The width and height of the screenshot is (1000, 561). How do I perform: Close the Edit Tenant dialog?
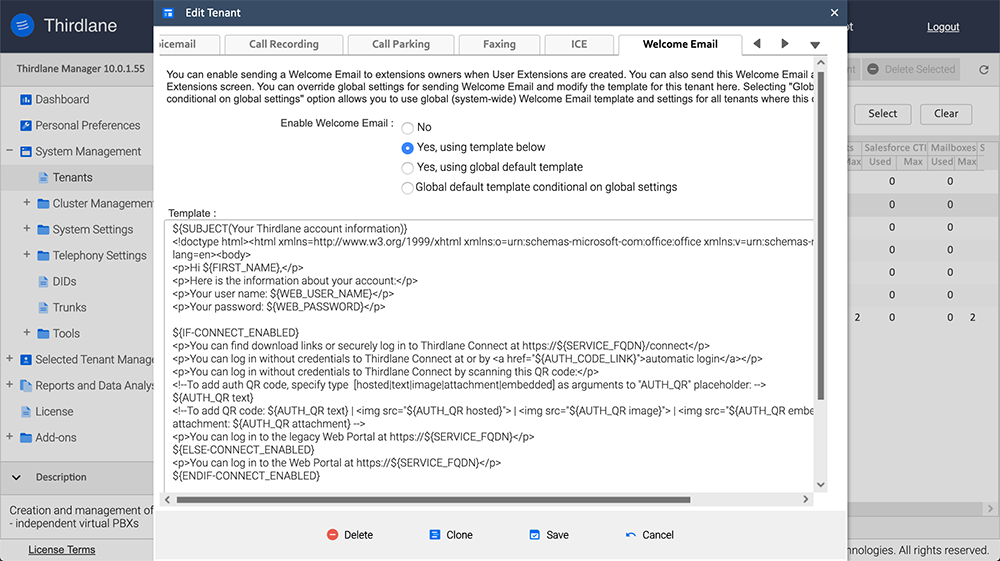tap(834, 13)
